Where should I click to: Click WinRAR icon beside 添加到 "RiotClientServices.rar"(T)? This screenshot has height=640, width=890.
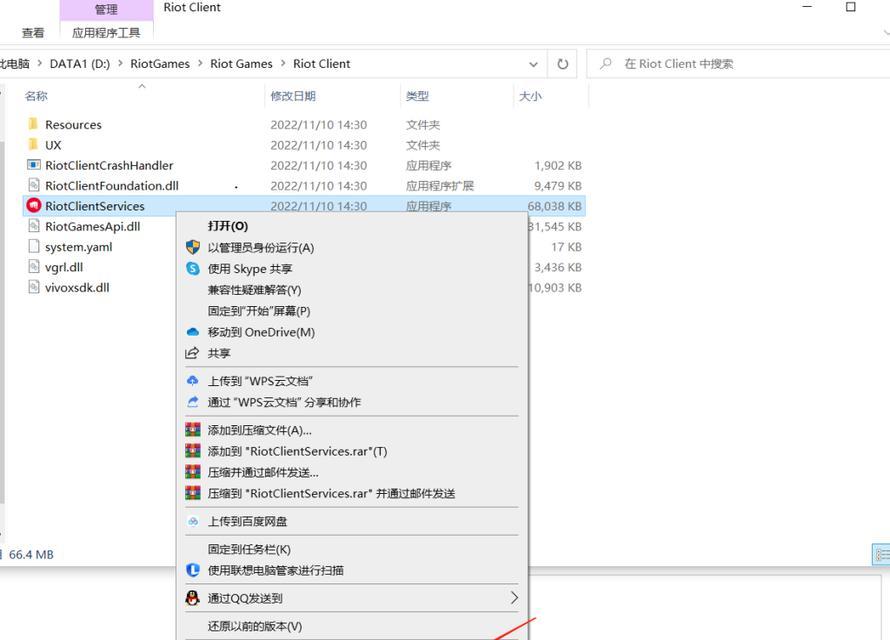point(193,450)
